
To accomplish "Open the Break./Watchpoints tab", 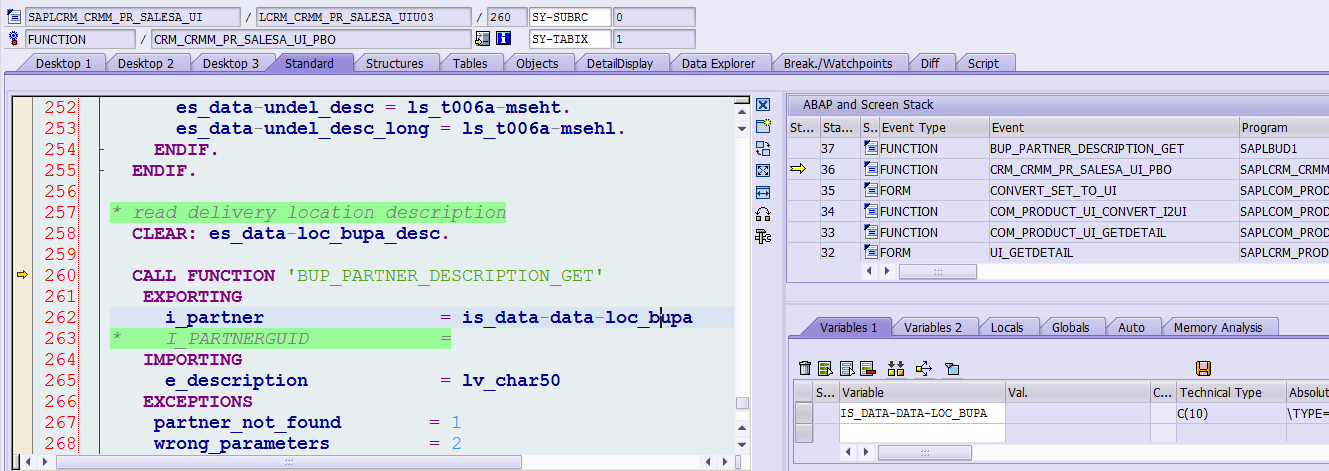I will click(837, 63).
